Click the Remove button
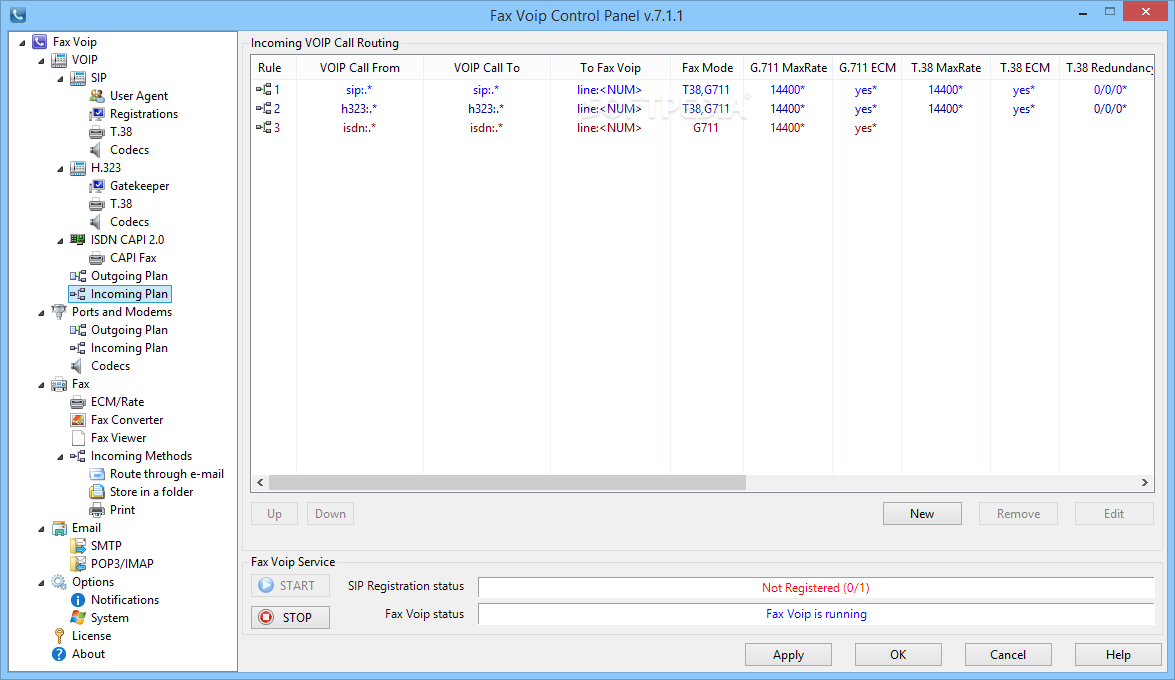Image resolution: width=1175 pixels, height=680 pixels. [1018, 514]
